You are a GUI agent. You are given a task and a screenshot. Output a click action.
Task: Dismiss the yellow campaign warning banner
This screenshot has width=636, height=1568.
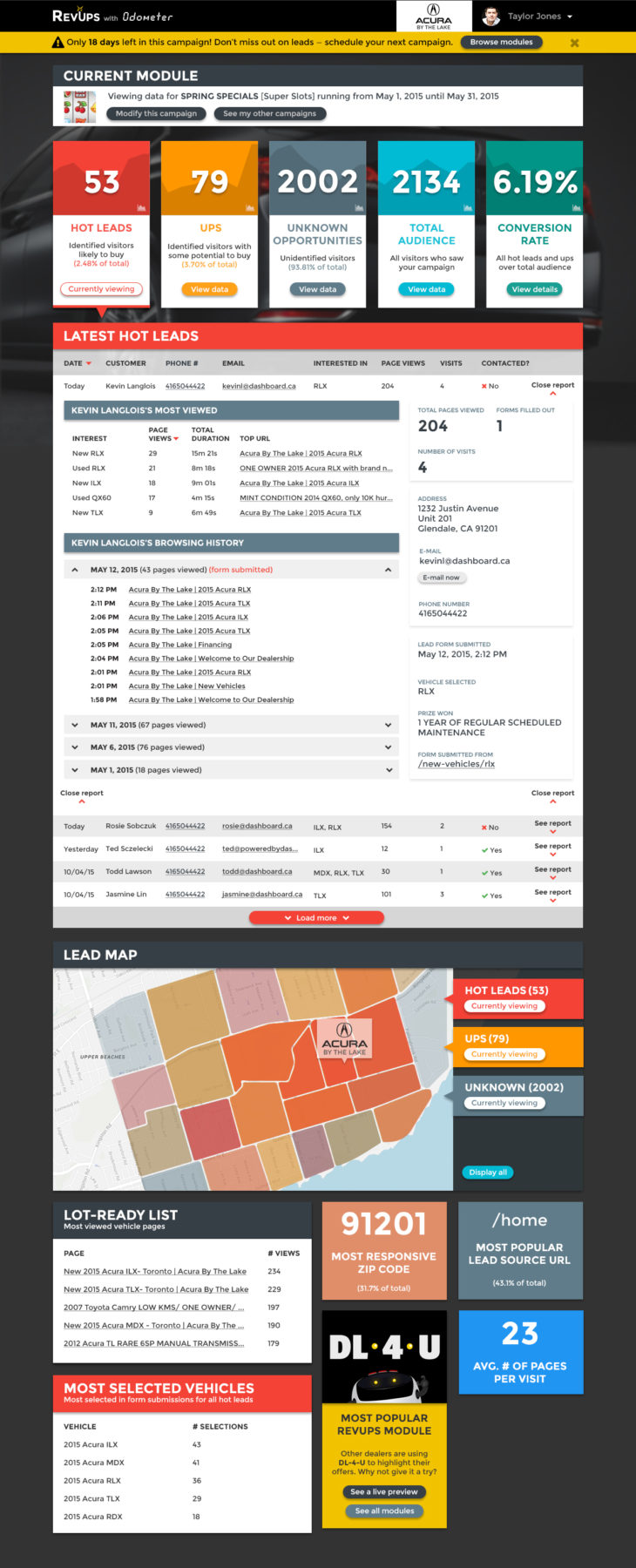point(574,43)
